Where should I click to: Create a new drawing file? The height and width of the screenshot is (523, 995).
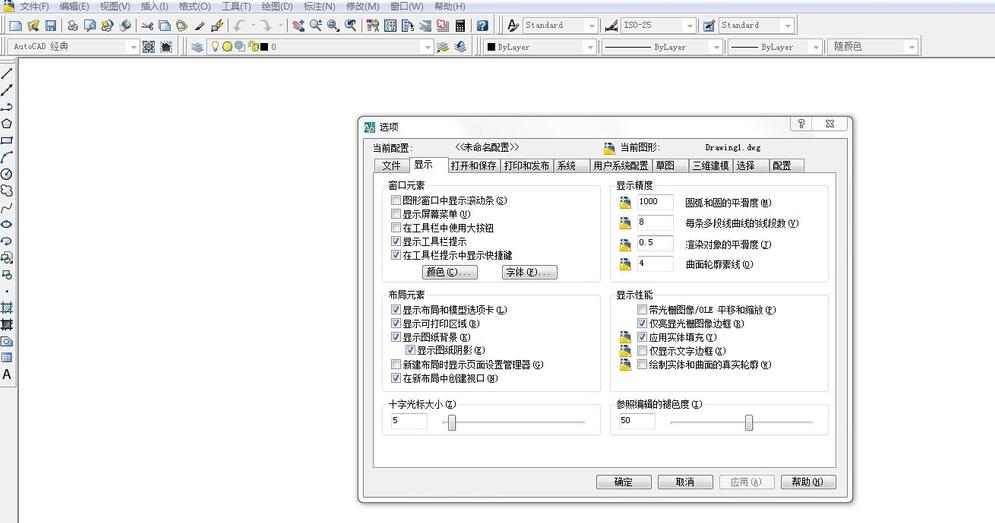pos(16,25)
